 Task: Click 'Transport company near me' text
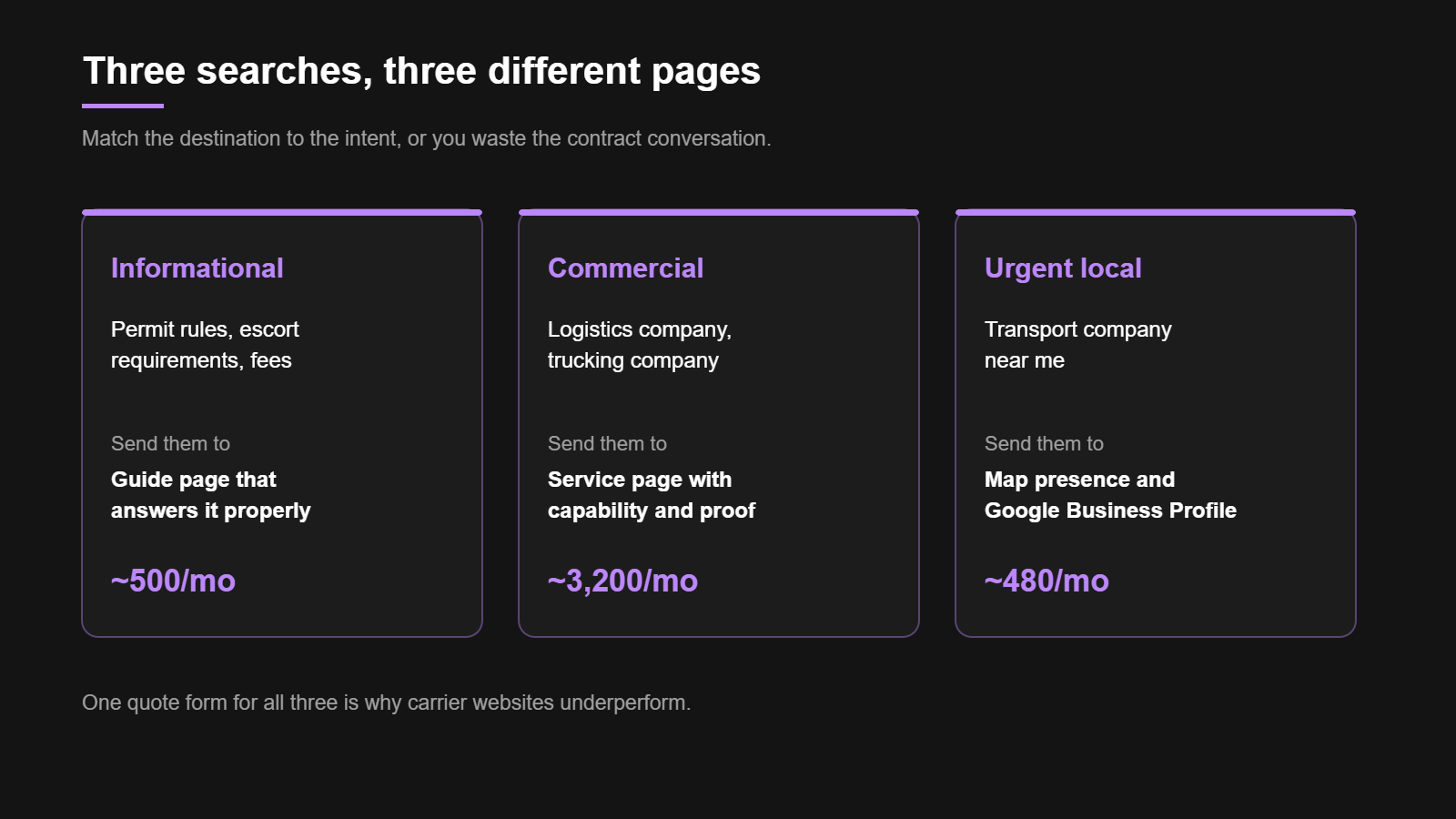pos(1078,345)
